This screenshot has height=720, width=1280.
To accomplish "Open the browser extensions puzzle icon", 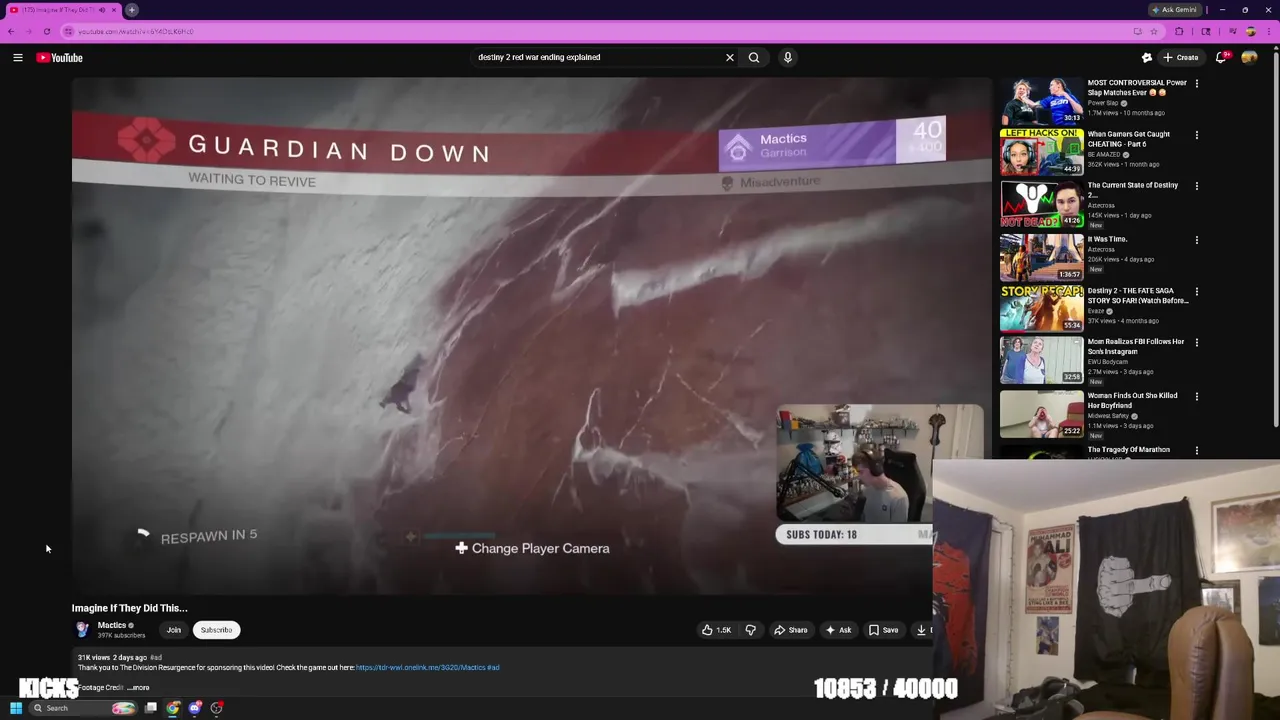I will [1179, 31].
